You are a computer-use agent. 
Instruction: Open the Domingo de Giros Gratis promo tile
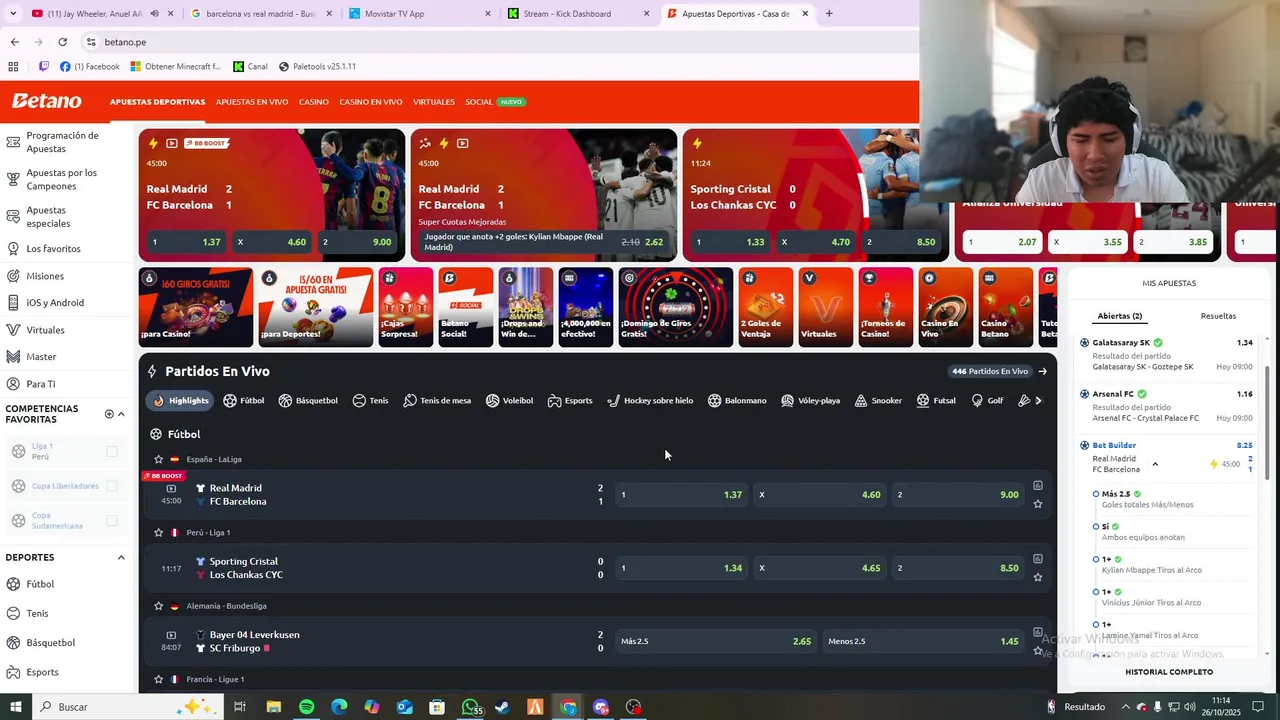coord(675,307)
